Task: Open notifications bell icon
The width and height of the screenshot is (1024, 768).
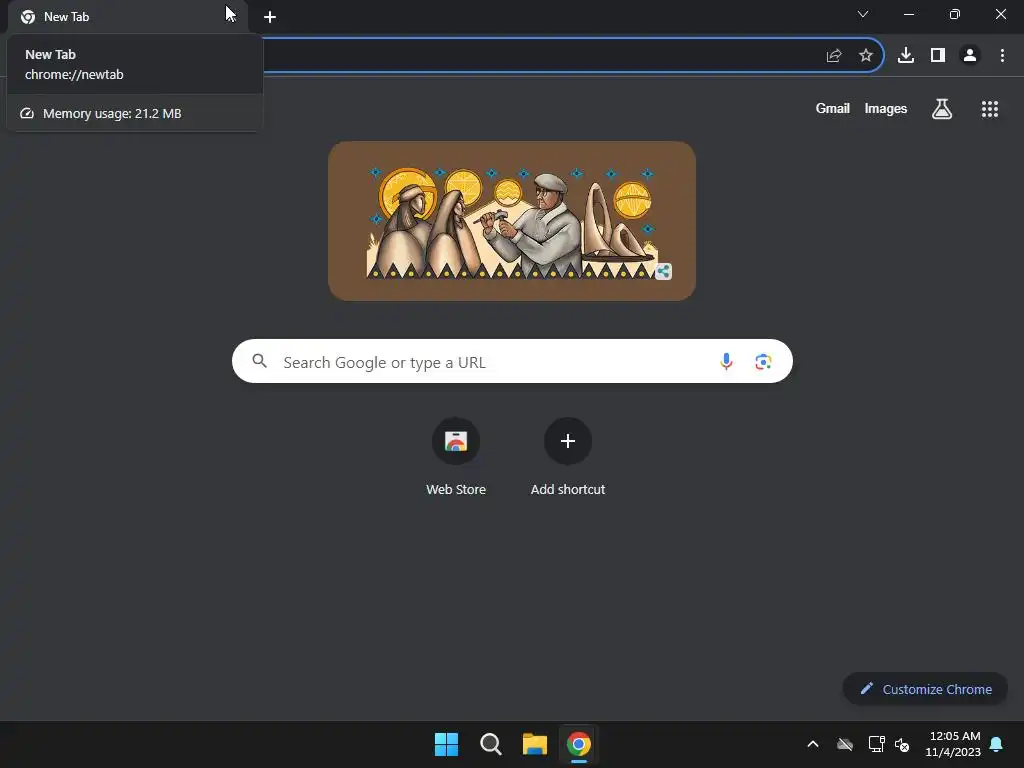Action: [997, 744]
